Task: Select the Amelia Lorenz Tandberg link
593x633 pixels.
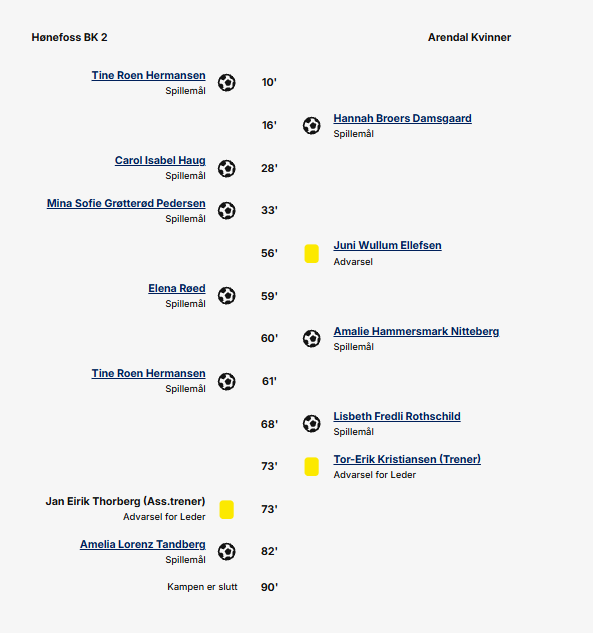Action: pos(142,545)
